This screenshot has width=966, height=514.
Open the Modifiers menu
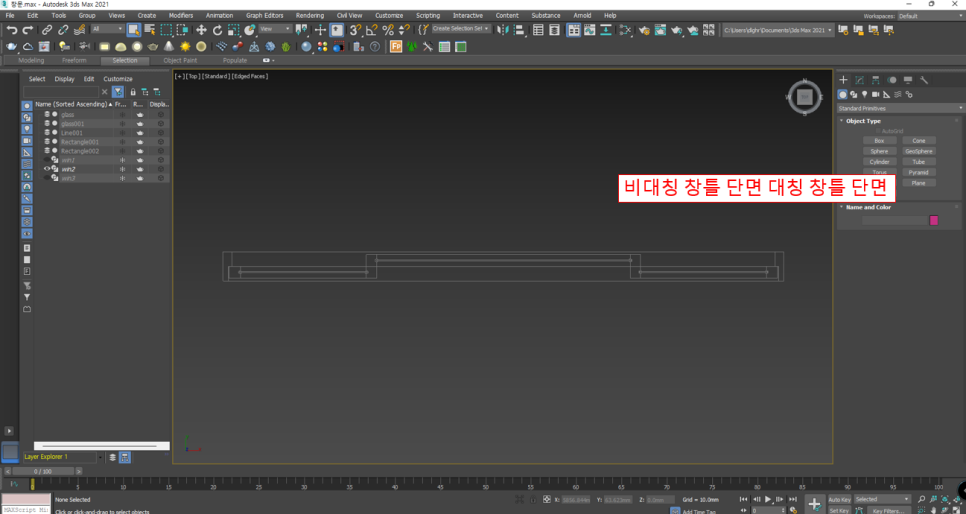point(181,15)
